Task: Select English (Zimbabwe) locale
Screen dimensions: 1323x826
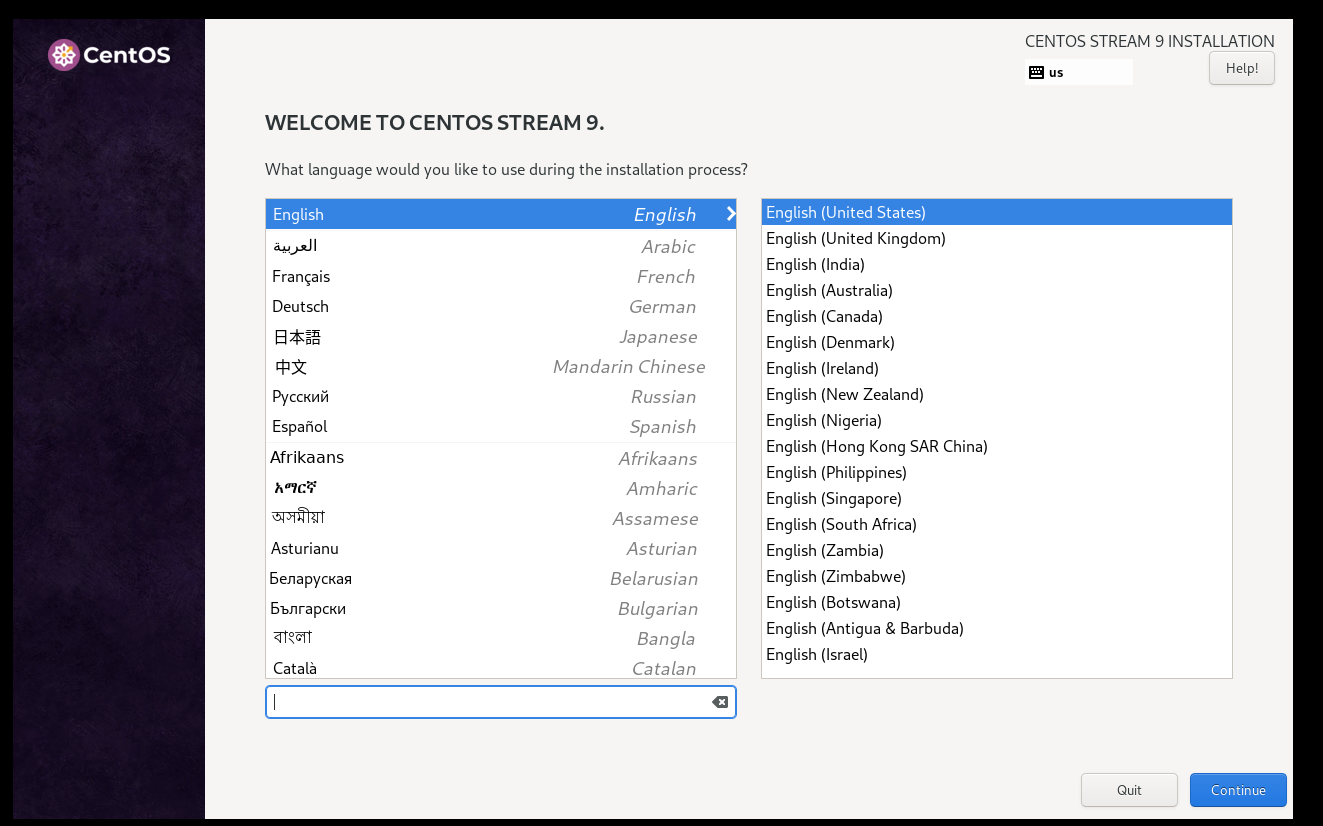Action: click(997, 576)
